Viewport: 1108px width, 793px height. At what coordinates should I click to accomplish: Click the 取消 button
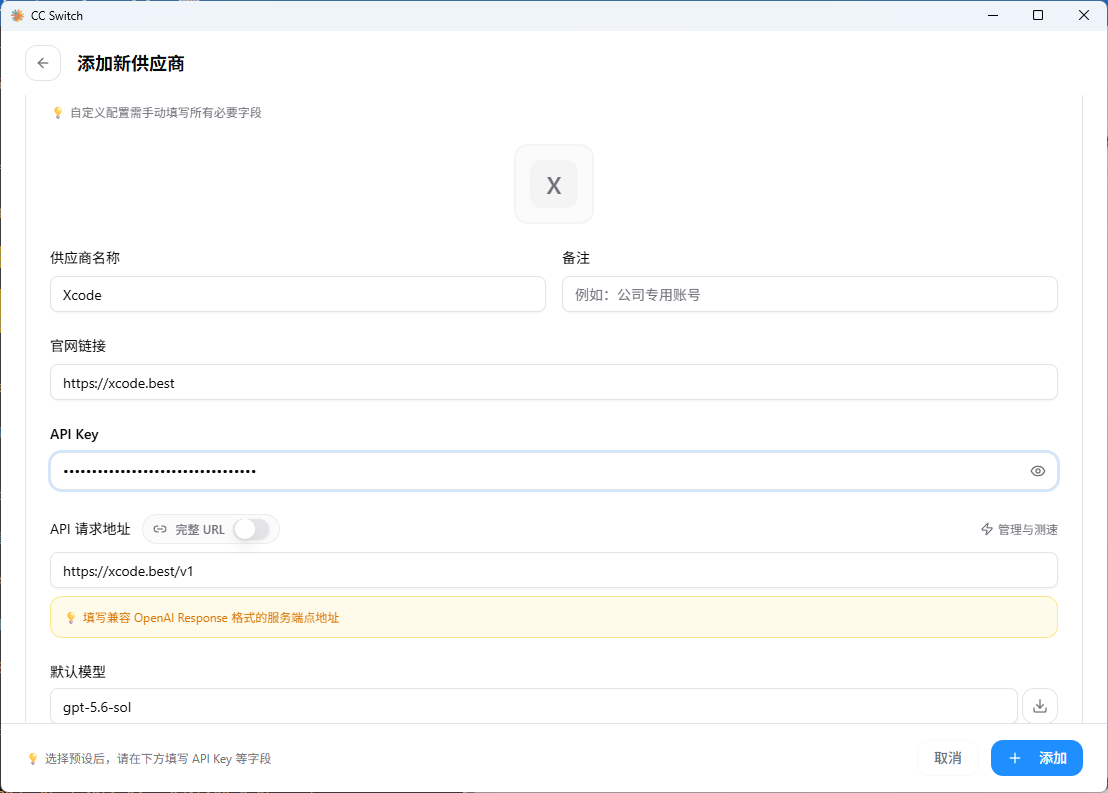(x=948, y=758)
